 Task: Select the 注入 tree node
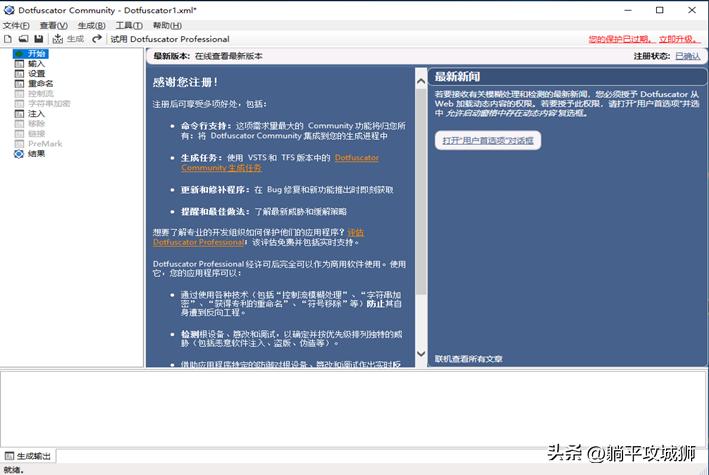pos(36,114)
